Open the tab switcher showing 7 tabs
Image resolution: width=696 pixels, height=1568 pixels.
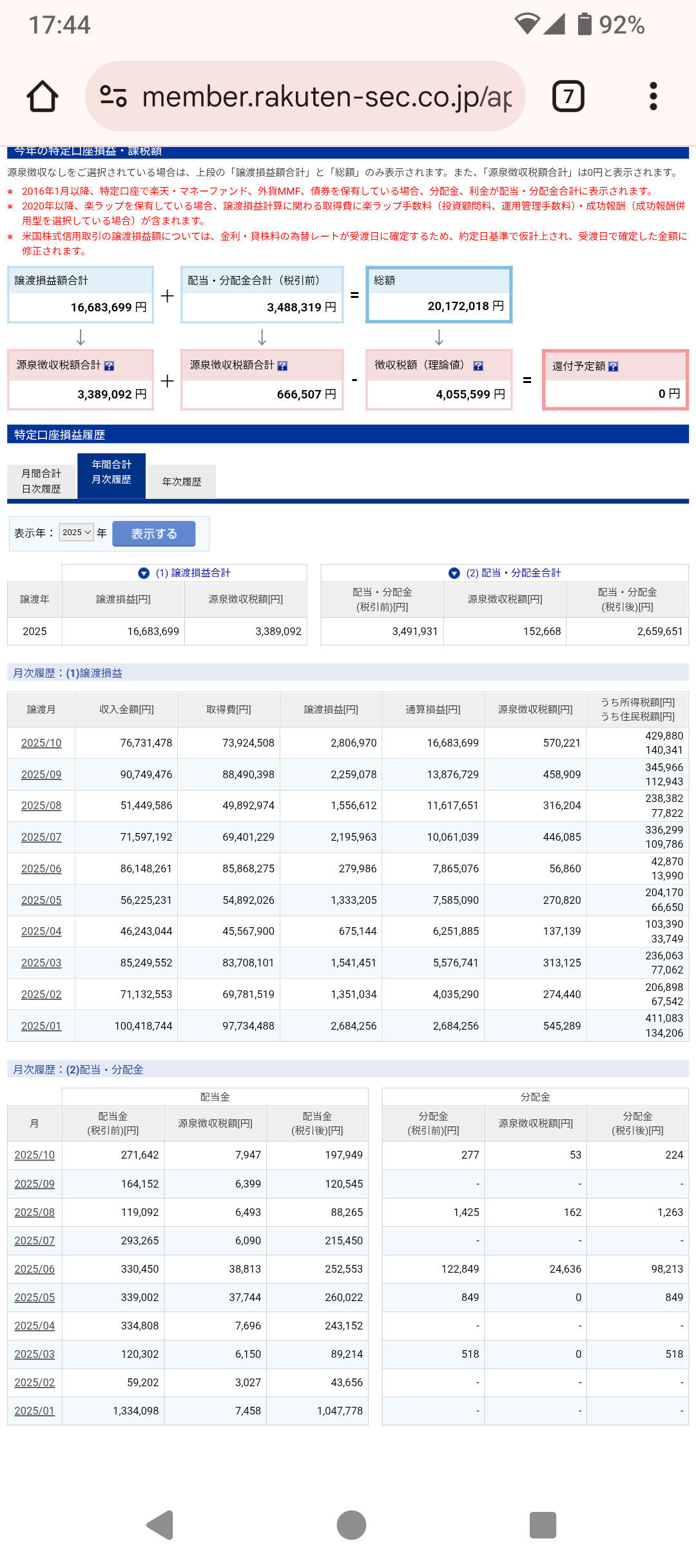(x=568, y=97)
